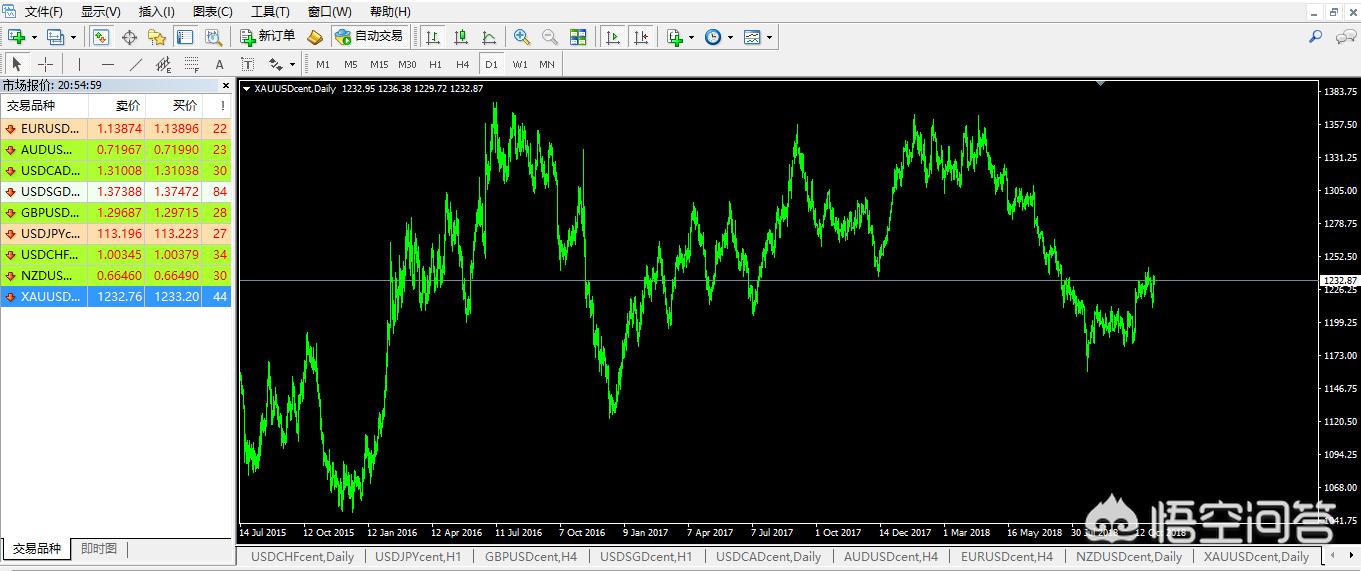Expand the New Chart dropdown arrow

tap(34, 38)
